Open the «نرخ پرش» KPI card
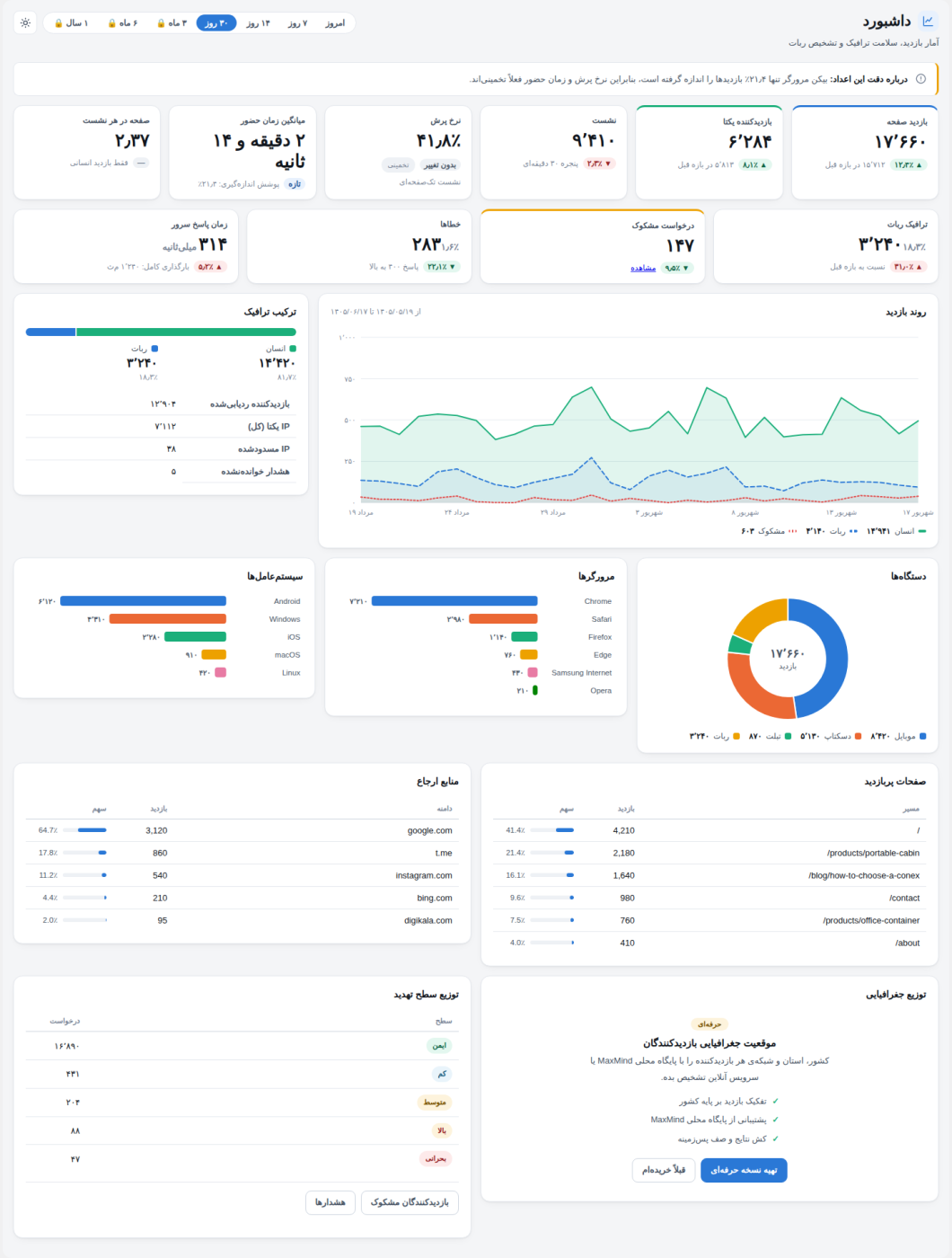This screenshot has width=952, height=1258. [398, 152]
